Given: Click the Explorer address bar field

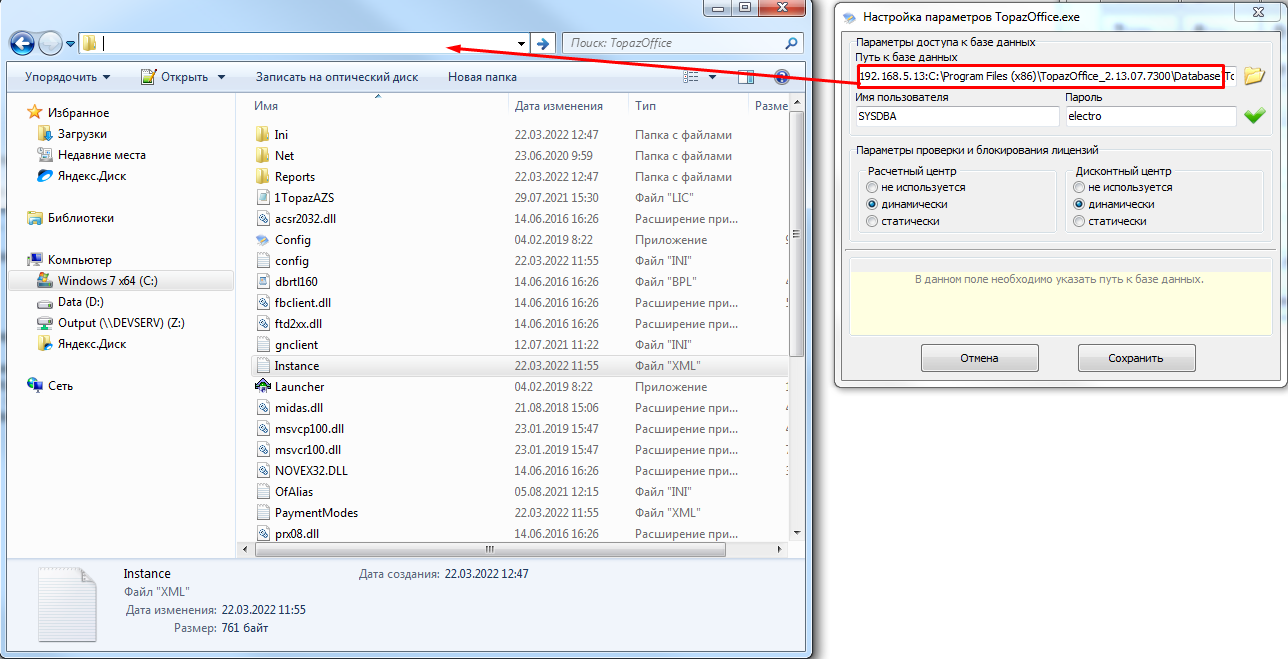Looking at the screenshot, I should pos(303,43).
